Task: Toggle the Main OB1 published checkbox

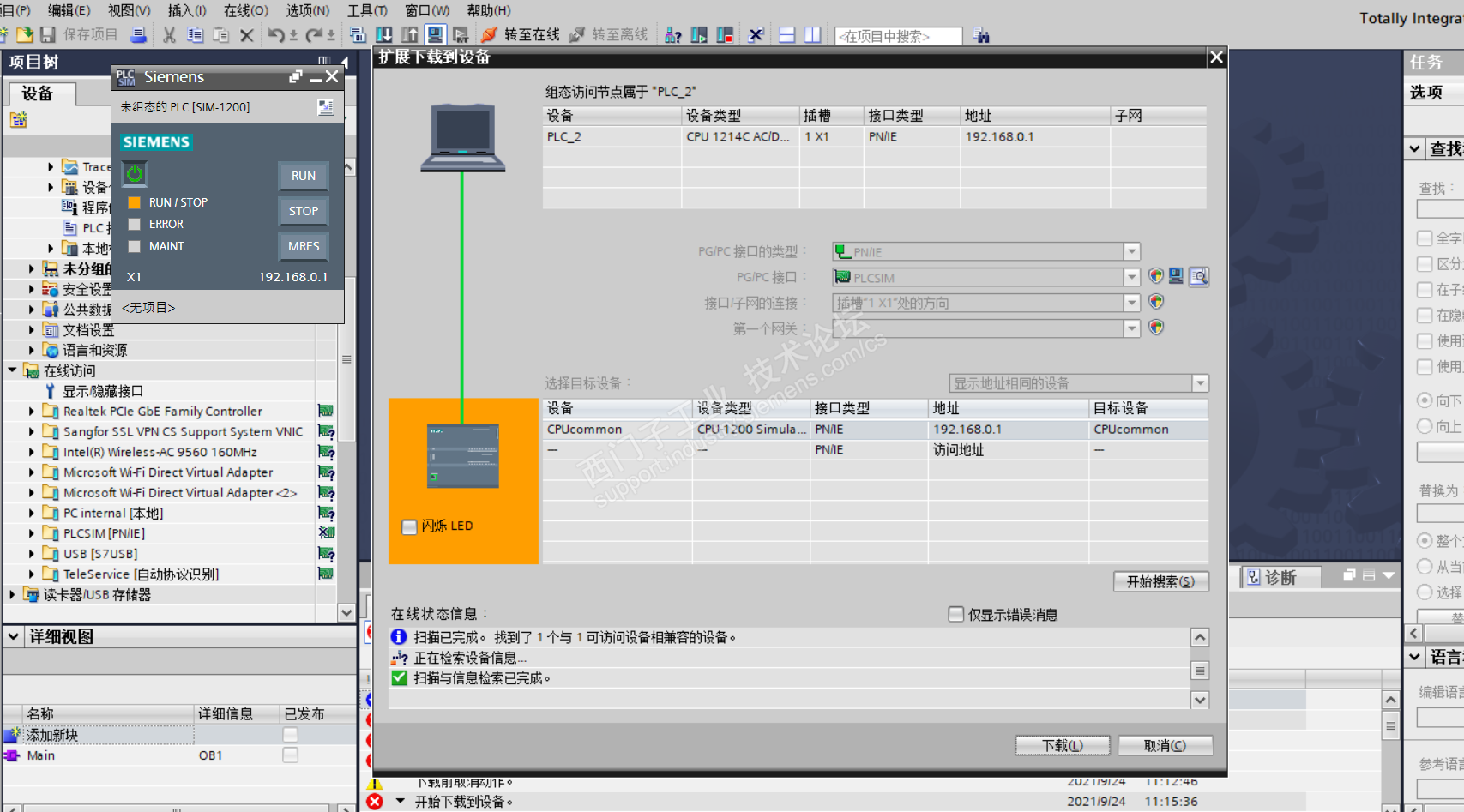Action: (x=291, y=755)
